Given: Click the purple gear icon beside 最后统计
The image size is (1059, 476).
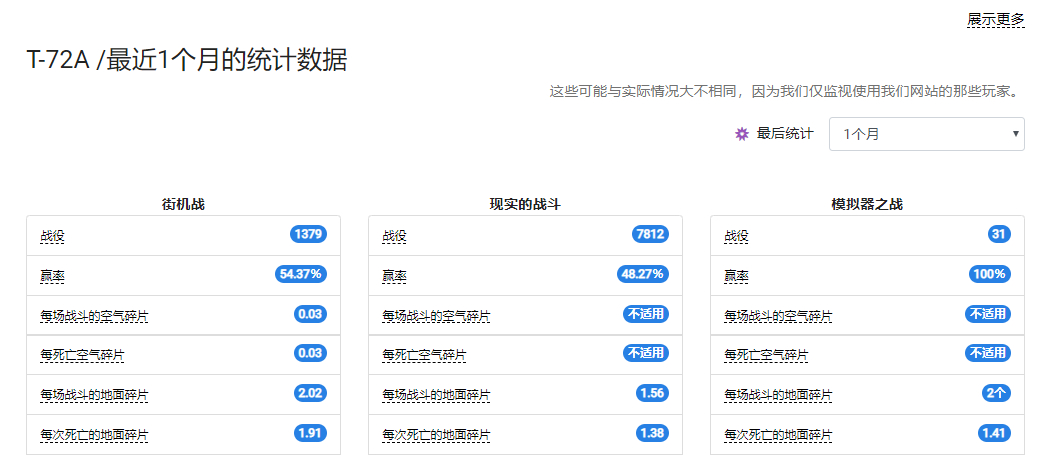Looking at the screenshot, I should pos(742,134).
